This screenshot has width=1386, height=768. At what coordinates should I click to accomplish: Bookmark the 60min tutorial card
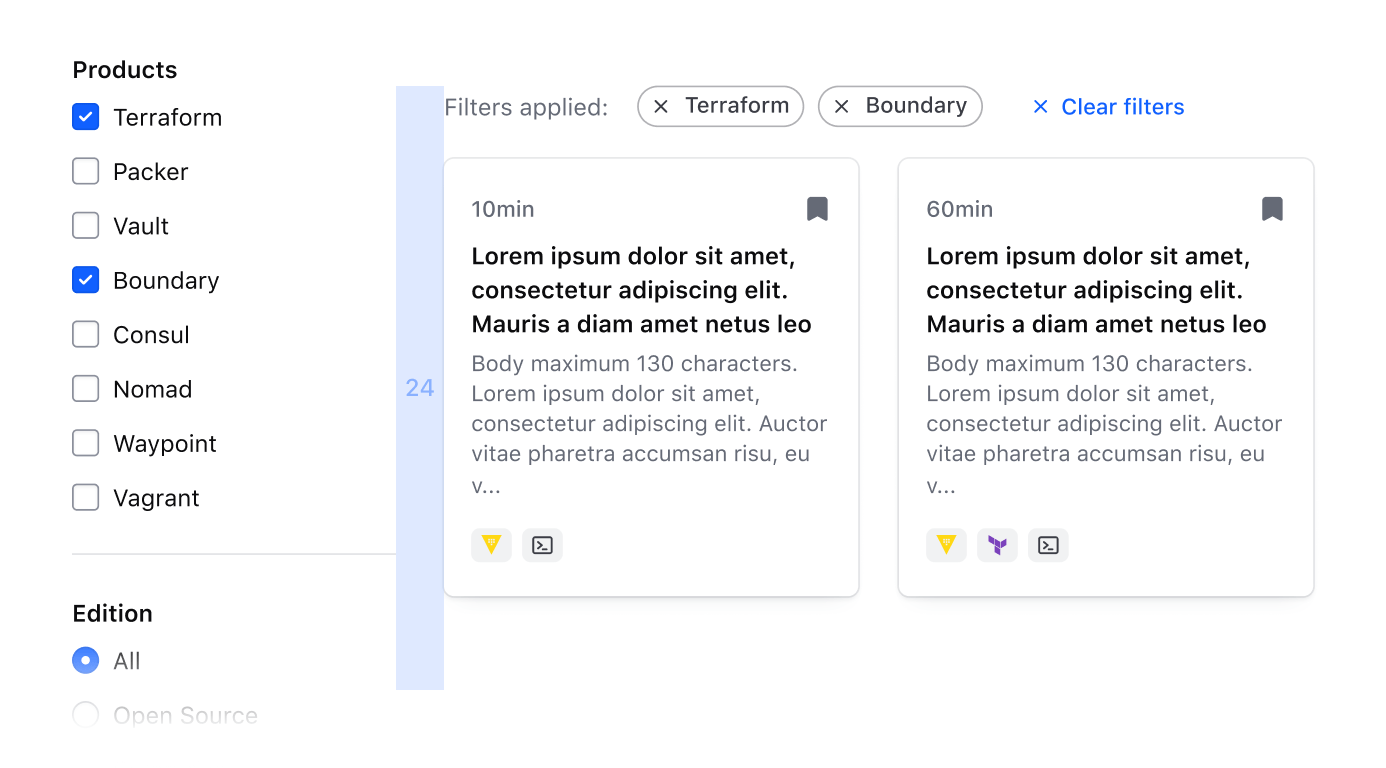click(1272, 208)
